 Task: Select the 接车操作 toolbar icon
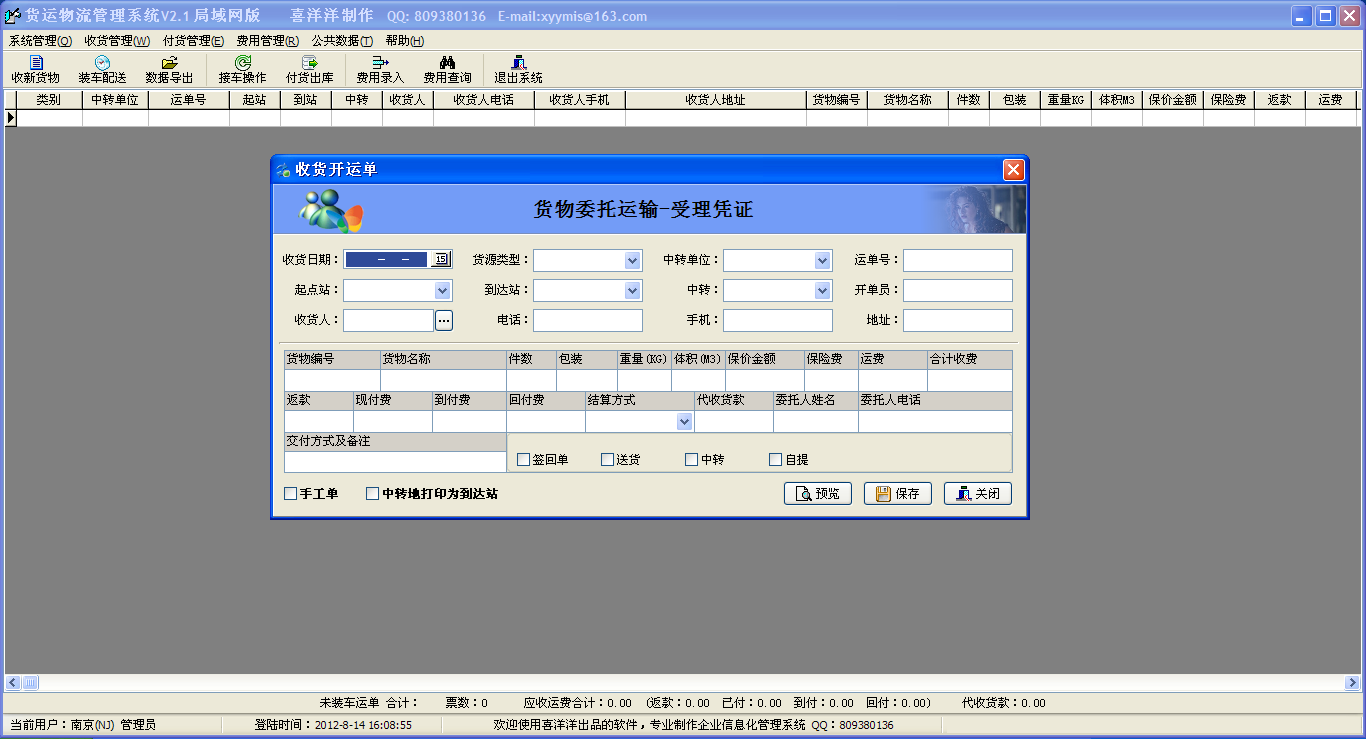pyautogui.click(x=242, y=63)
